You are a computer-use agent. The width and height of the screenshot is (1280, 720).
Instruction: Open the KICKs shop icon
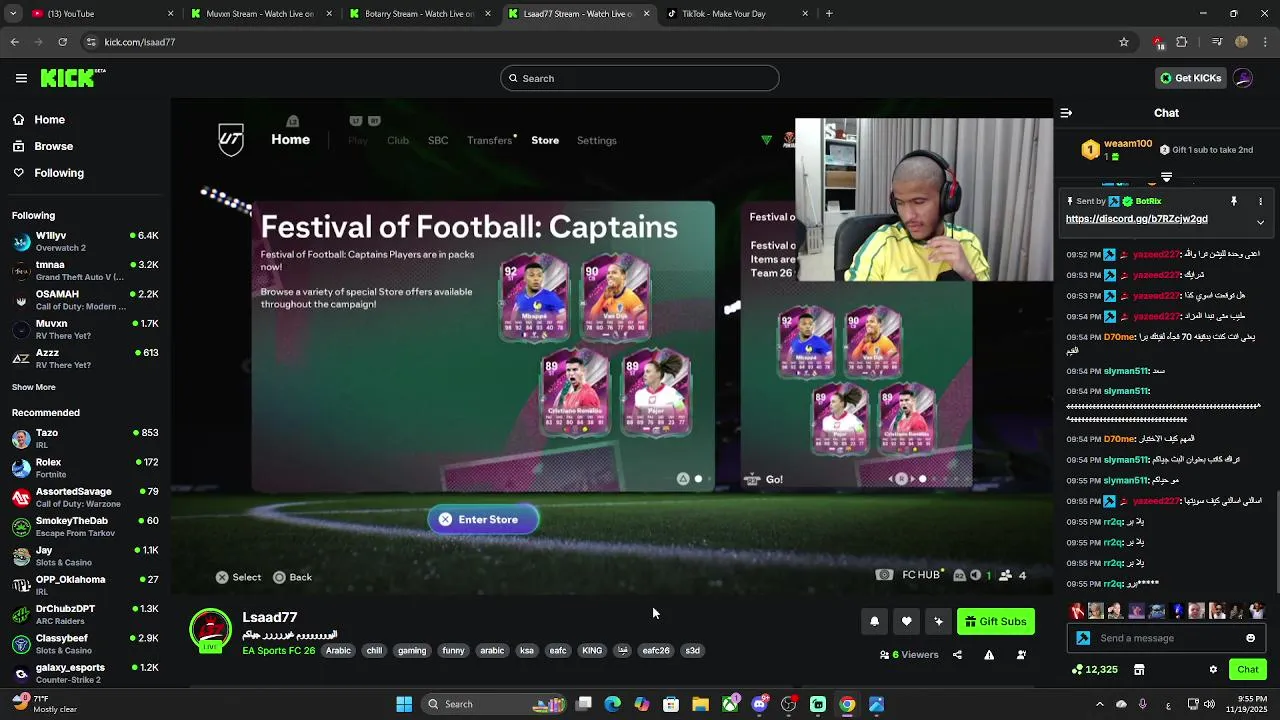pyautogui.click(x=1138, y=669)
